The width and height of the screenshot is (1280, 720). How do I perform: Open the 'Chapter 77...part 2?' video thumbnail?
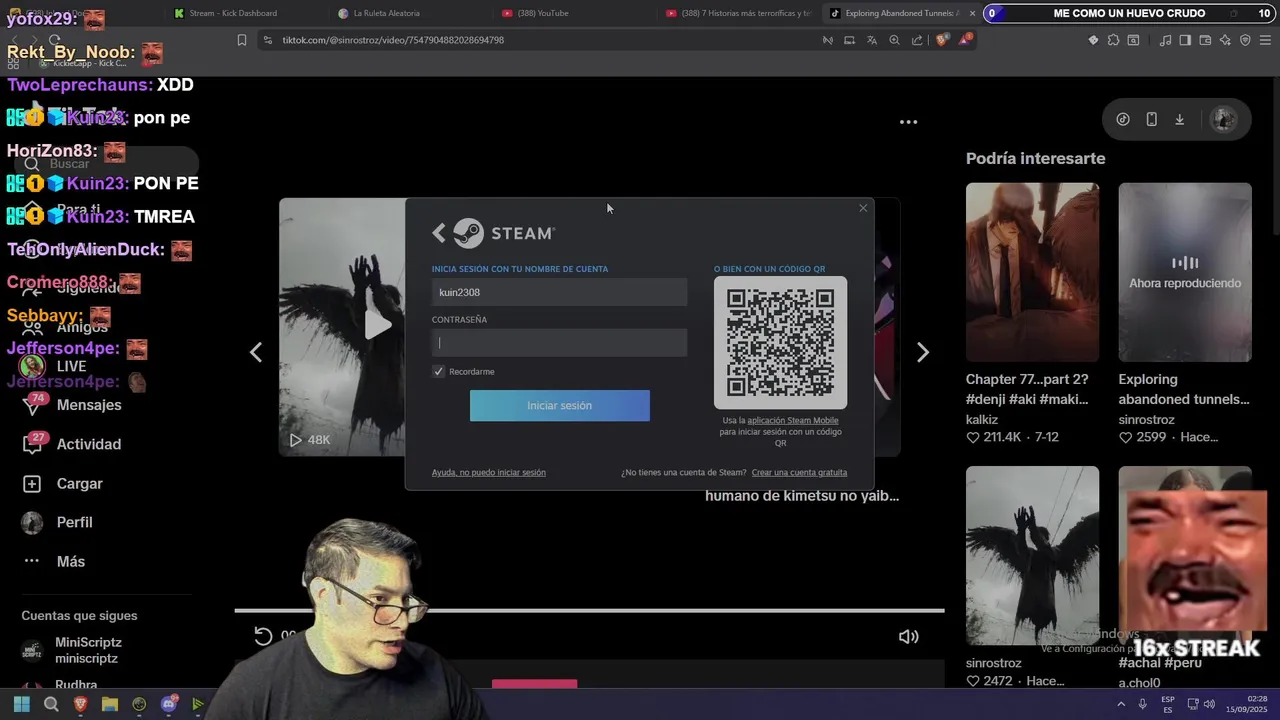[1032, 272]
